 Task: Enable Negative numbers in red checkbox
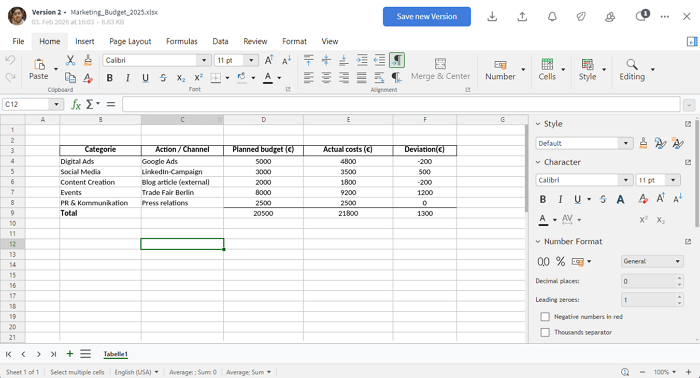545,316
